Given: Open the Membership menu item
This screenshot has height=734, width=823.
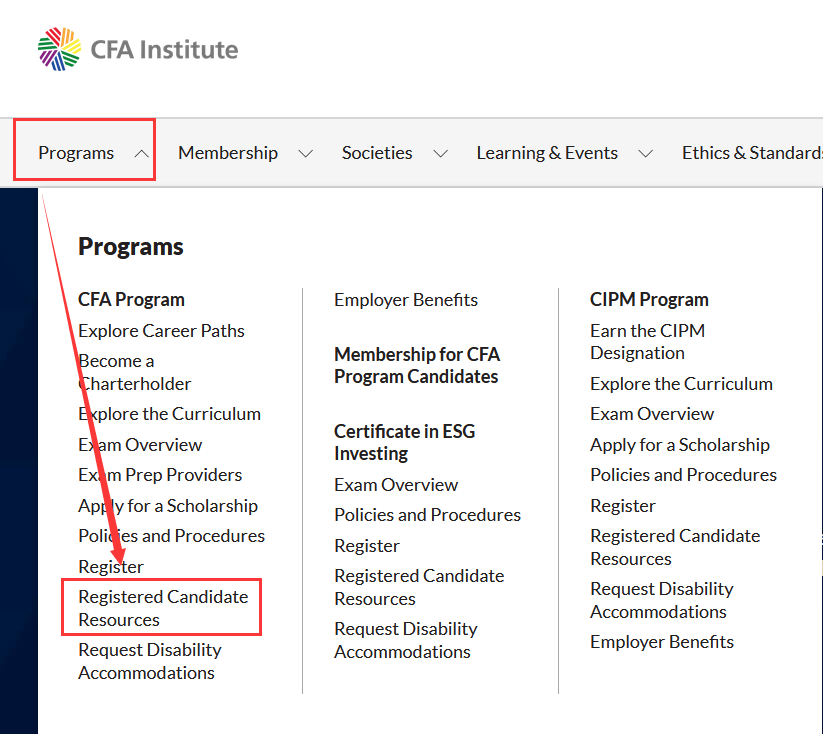Looking at the screenshot, I should point(228,153).
